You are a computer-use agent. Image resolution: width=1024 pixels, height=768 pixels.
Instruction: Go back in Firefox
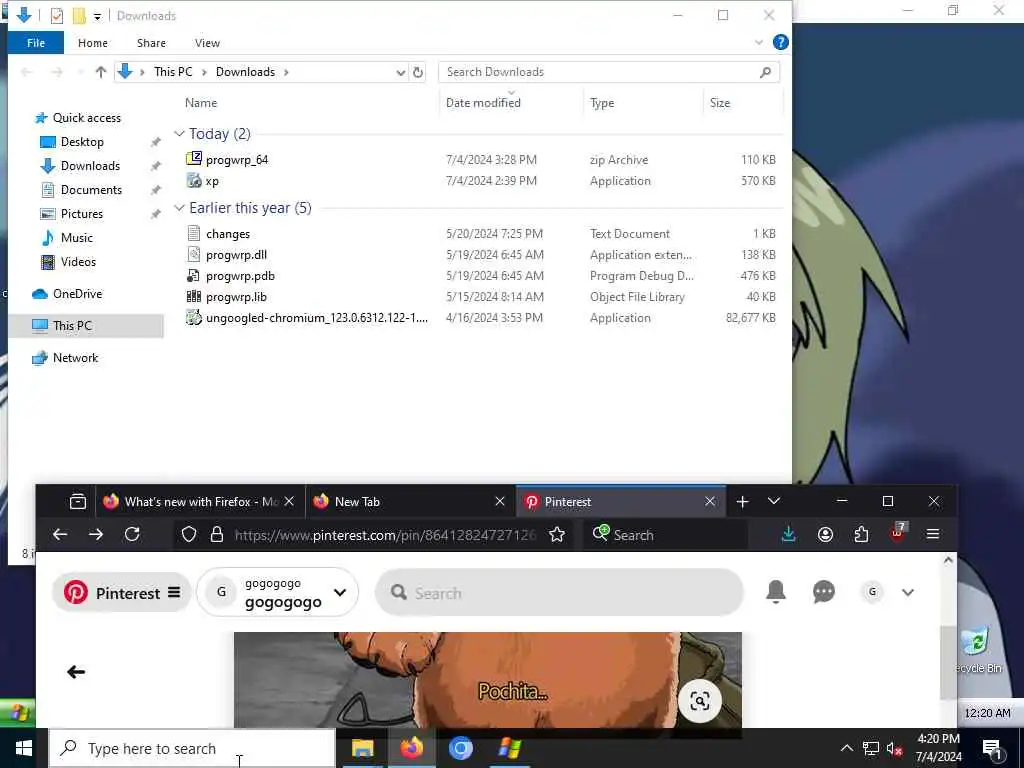(60, 534)
